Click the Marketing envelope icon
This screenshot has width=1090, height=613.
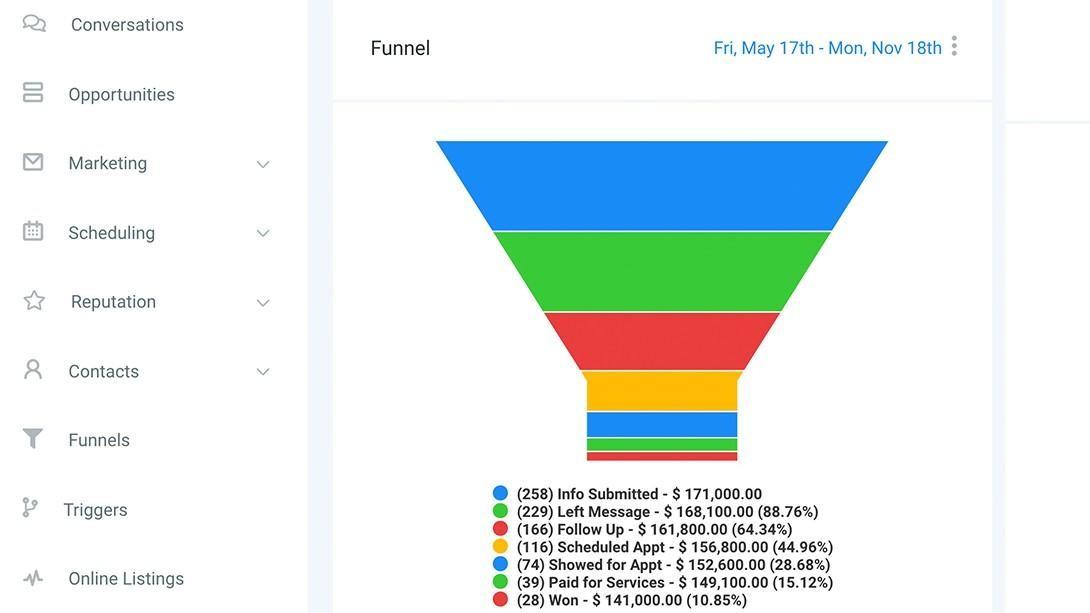pos(33,162)
